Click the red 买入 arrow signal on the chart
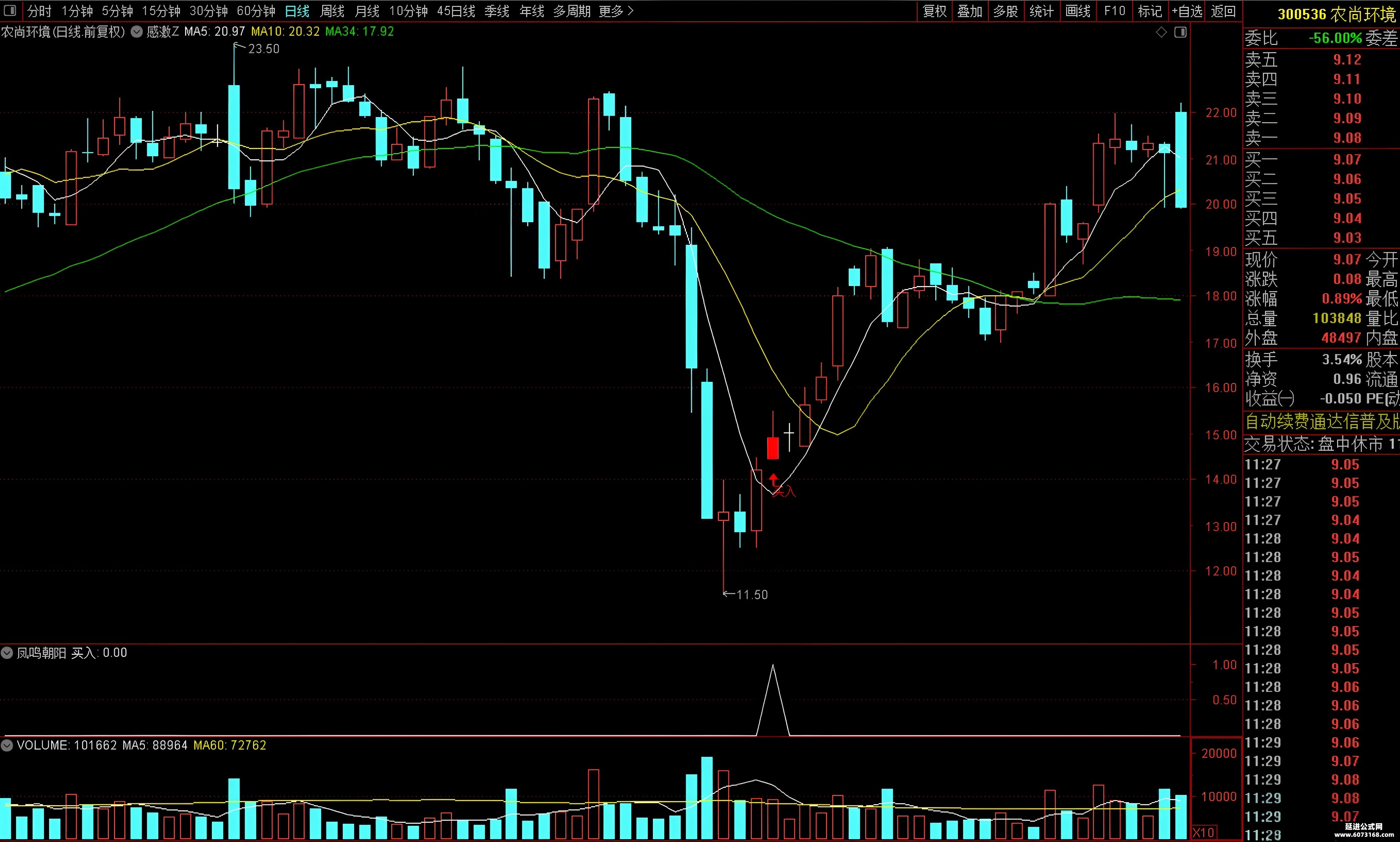 tap(774, 480)
